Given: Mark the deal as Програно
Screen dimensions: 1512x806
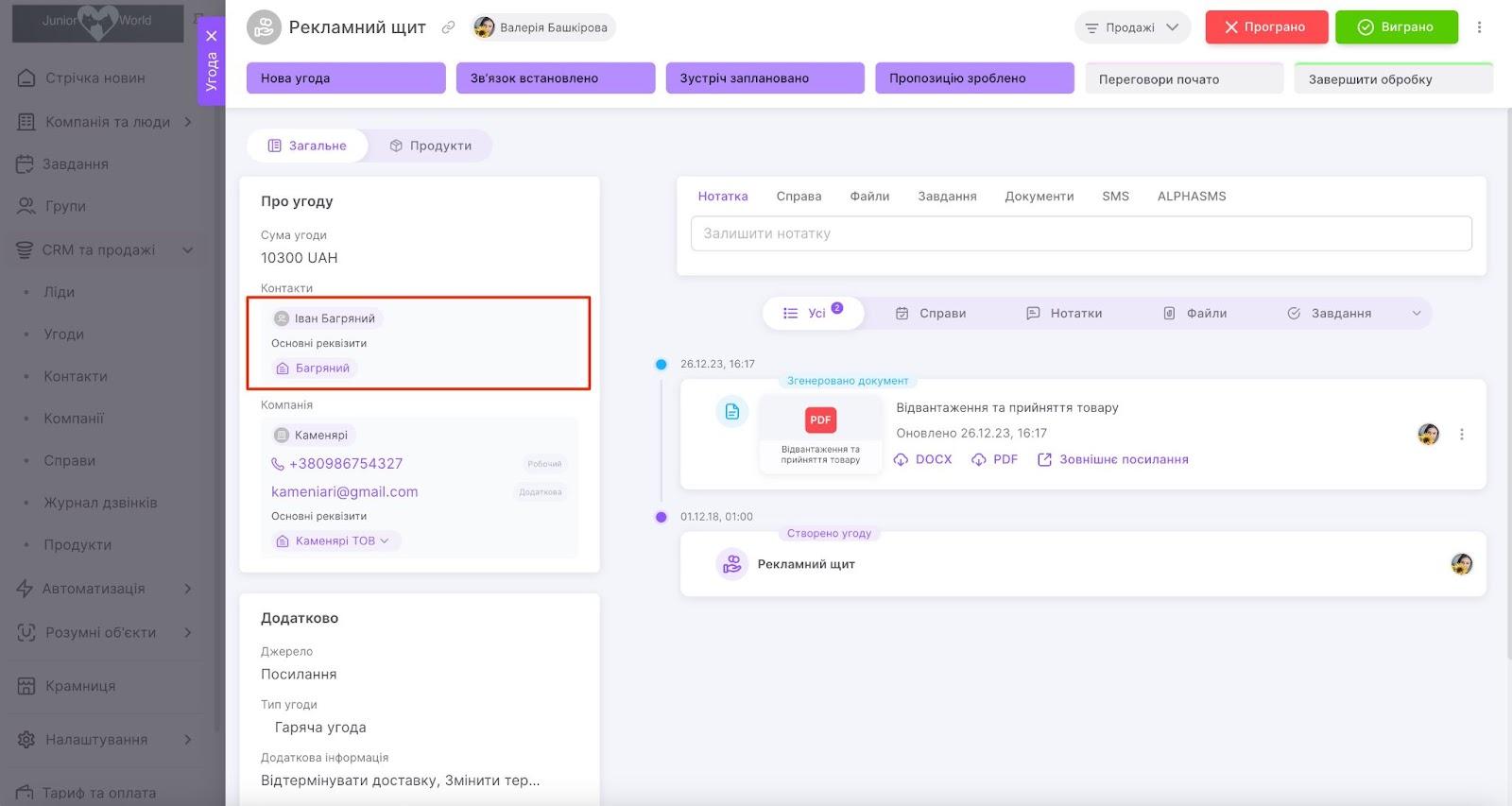Looking at the screenshot, I should [1266, 27].
